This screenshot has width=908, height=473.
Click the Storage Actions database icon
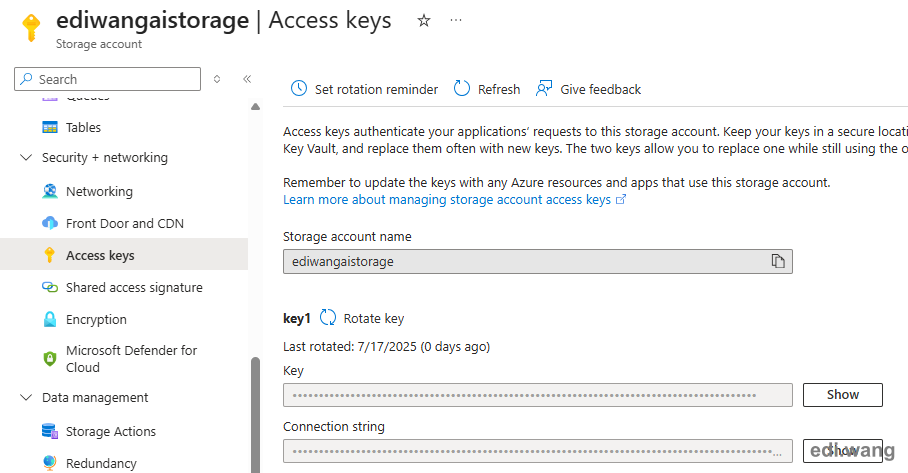(x=50, y=431)
